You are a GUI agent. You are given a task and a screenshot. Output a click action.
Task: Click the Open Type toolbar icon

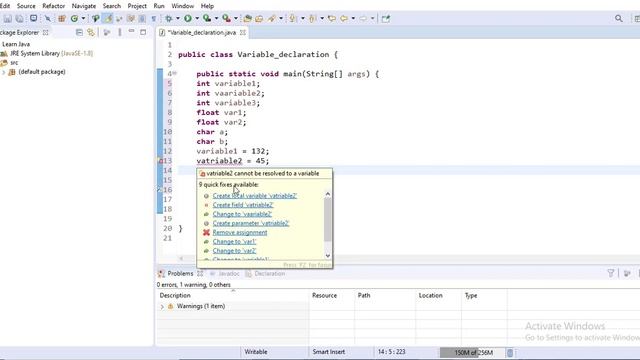tap(96, 18)
